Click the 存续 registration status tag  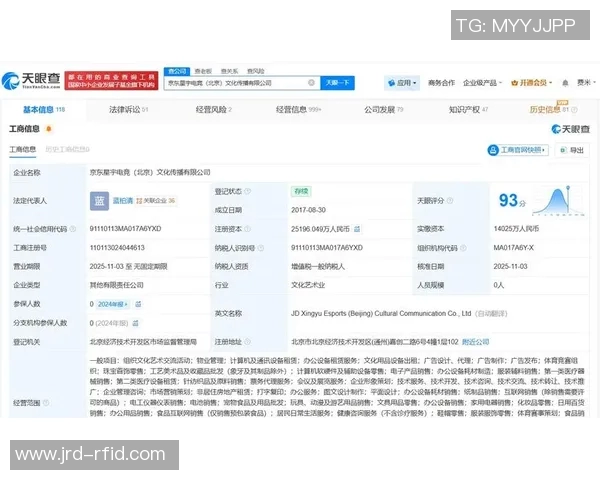tap(301, 191)
